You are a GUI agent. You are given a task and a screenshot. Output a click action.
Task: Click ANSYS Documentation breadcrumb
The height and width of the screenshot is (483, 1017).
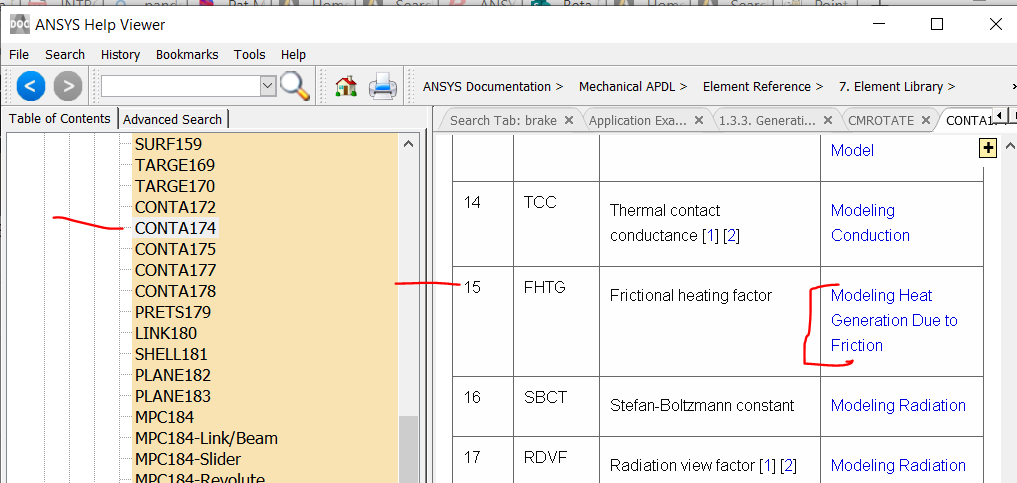tap(486, 86)
